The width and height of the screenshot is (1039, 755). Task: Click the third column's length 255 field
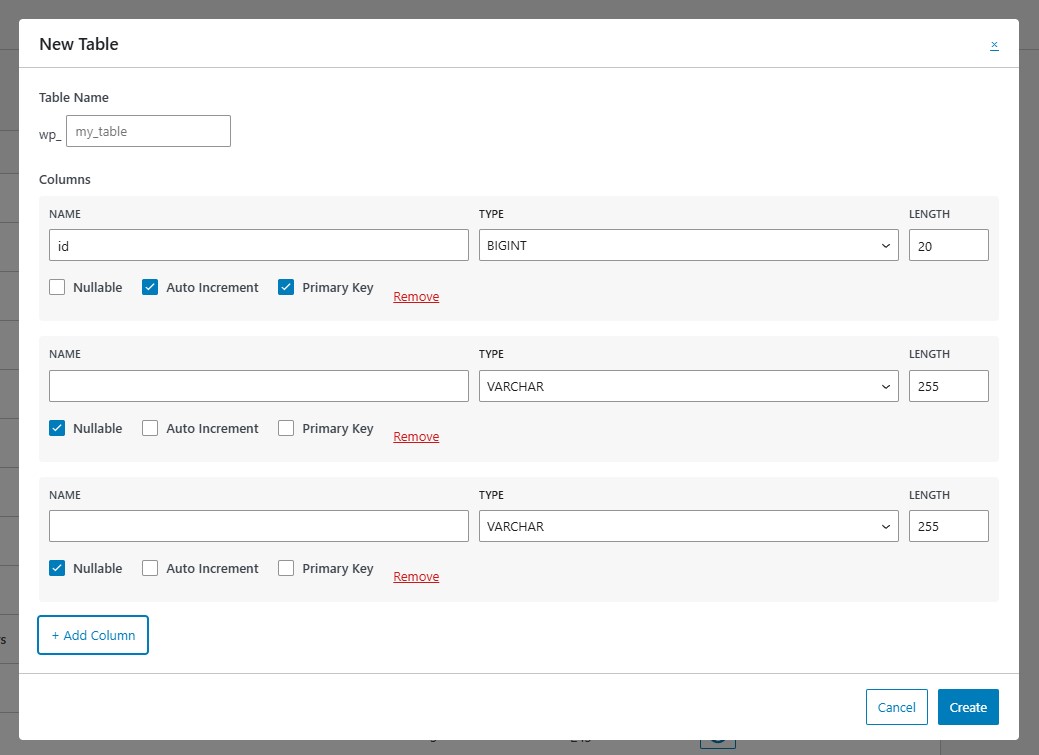tap(948, 526)
